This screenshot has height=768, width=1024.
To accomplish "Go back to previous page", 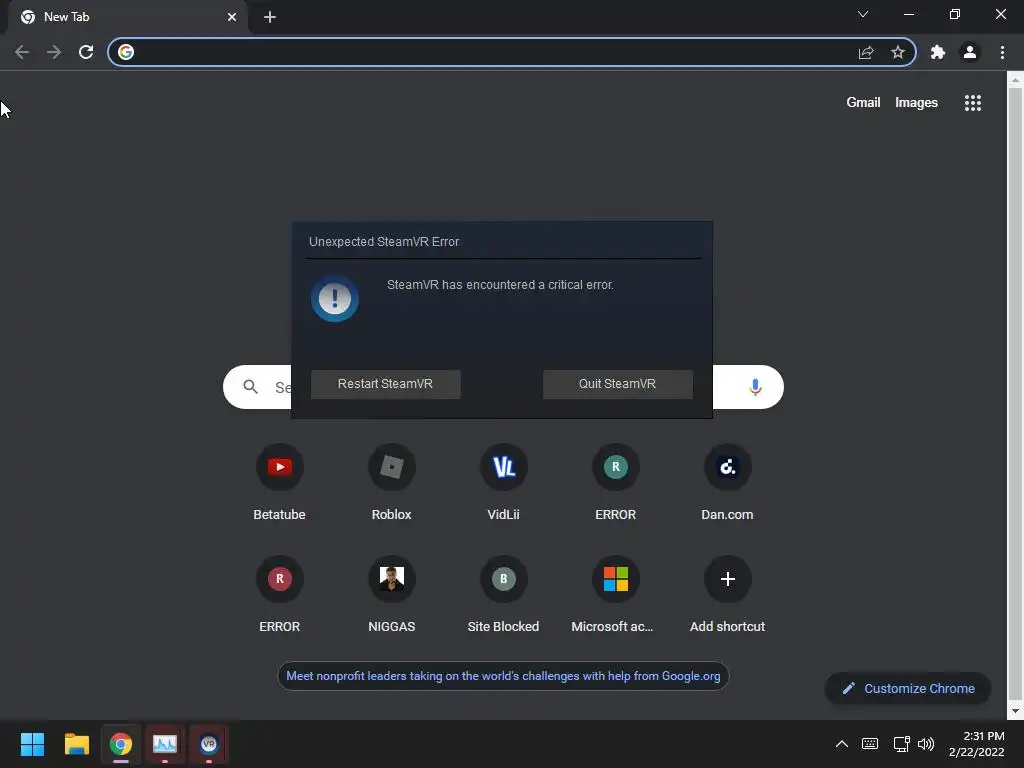I will click(22, 52).
